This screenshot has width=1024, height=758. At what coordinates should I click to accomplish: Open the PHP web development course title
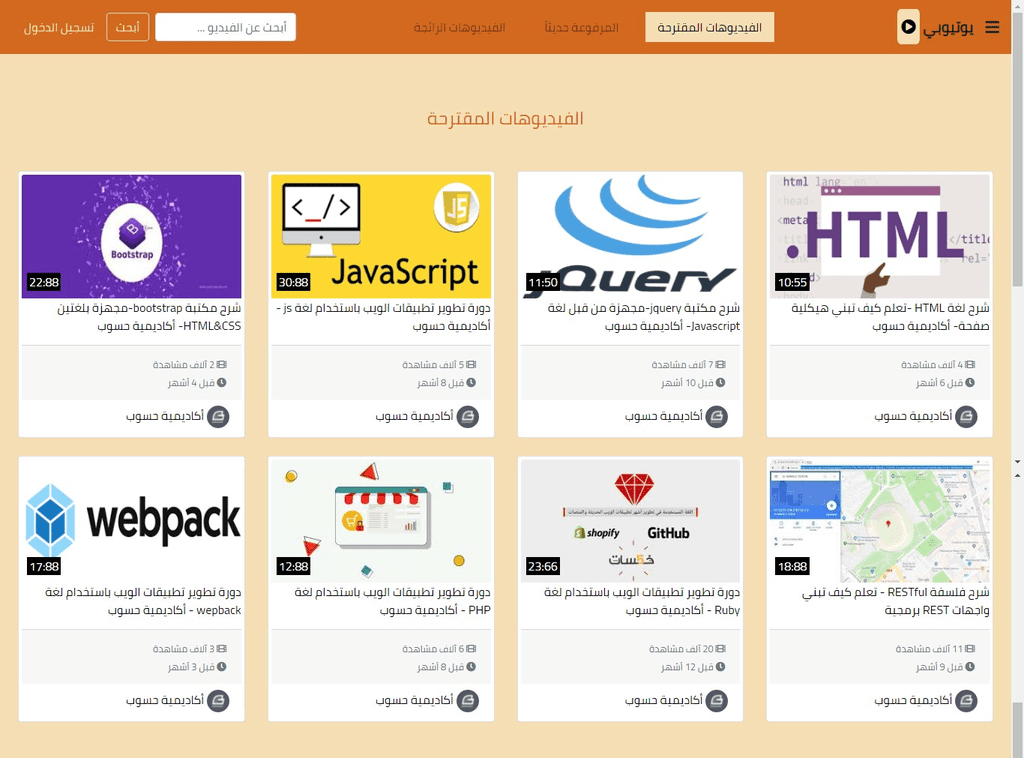392,601
